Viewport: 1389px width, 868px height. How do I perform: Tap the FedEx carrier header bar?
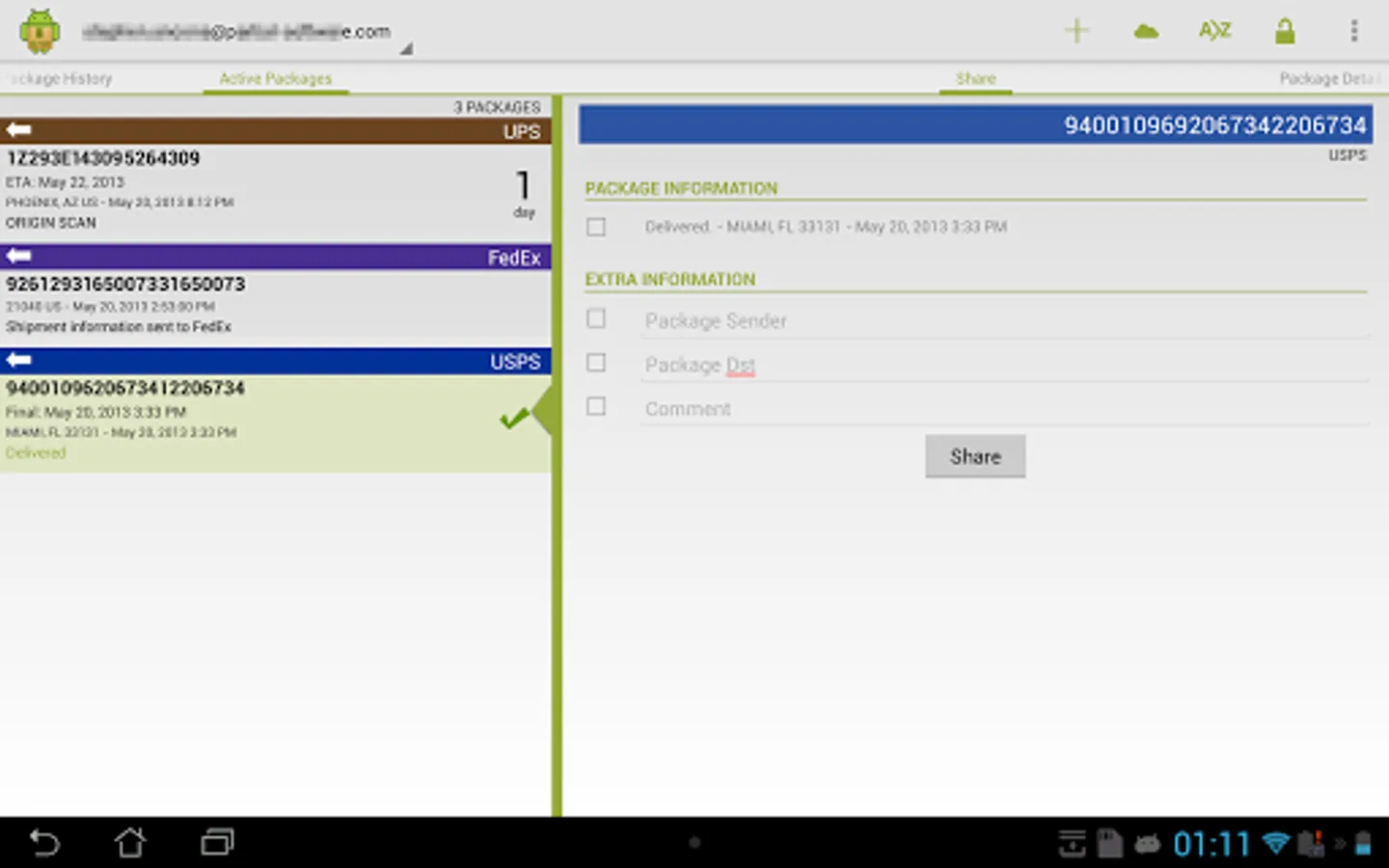click(276, 257)
